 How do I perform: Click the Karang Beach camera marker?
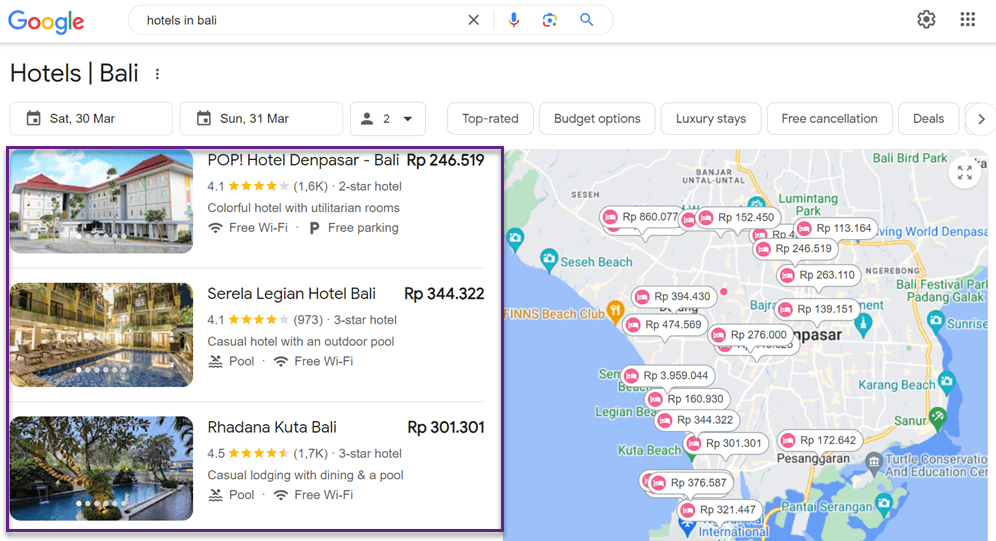point(946,382)
